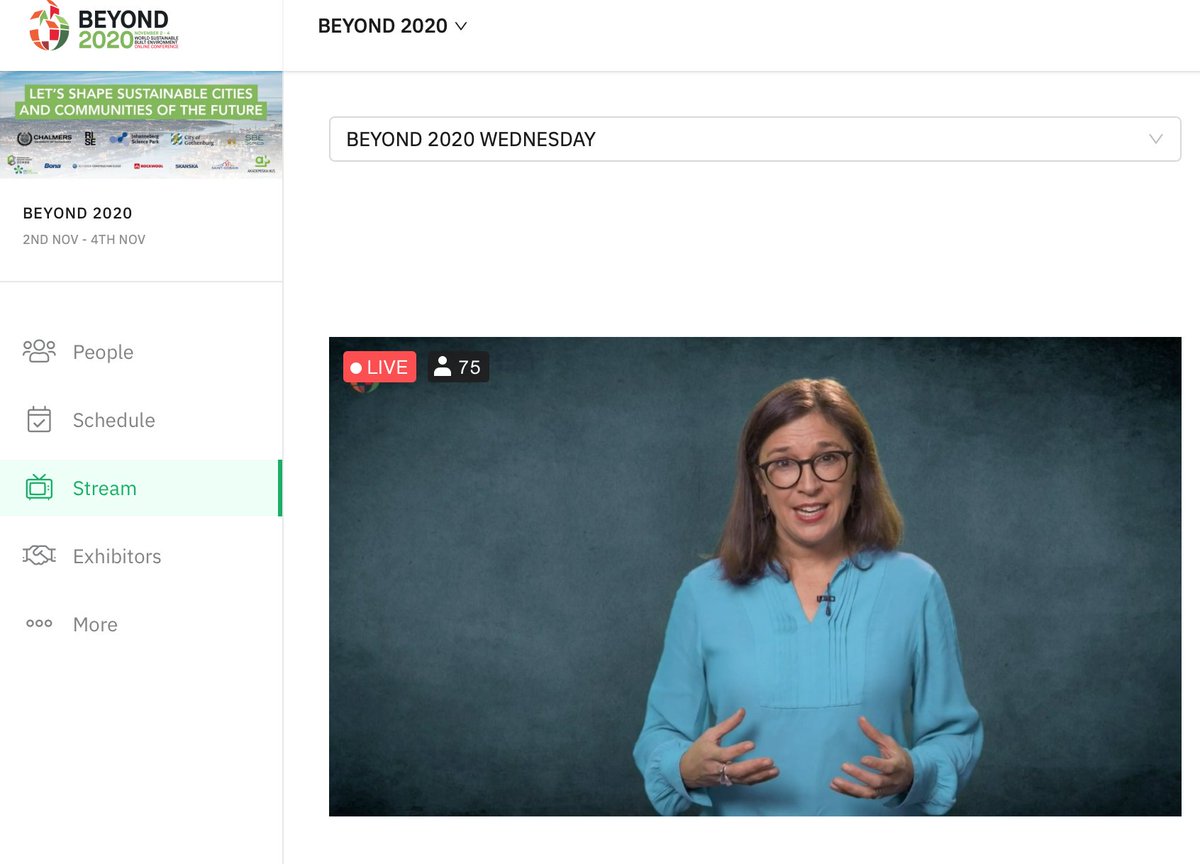The width and height of the screenshot is (1200, 864).
Task: Click the live video stream player
Action: tap(755, 576)
